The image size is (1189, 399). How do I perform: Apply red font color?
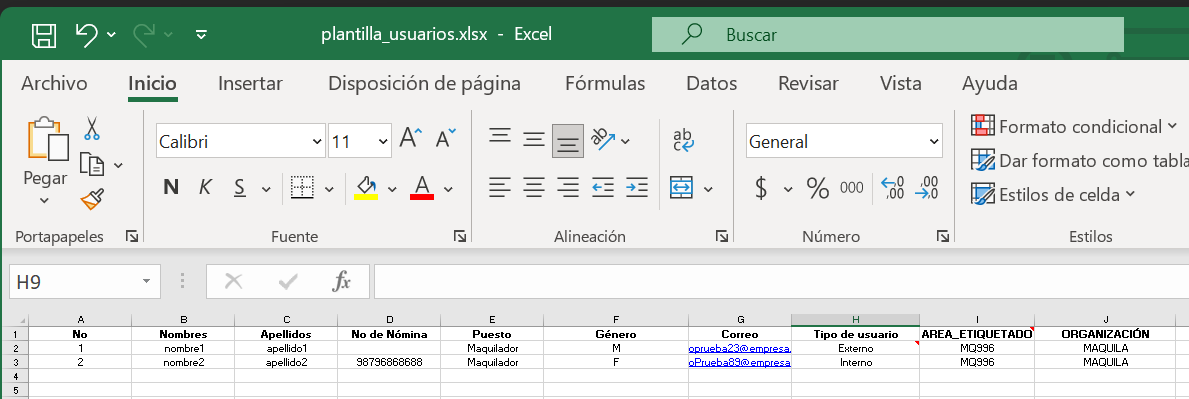pyautogui.click(x=422, y=187)
